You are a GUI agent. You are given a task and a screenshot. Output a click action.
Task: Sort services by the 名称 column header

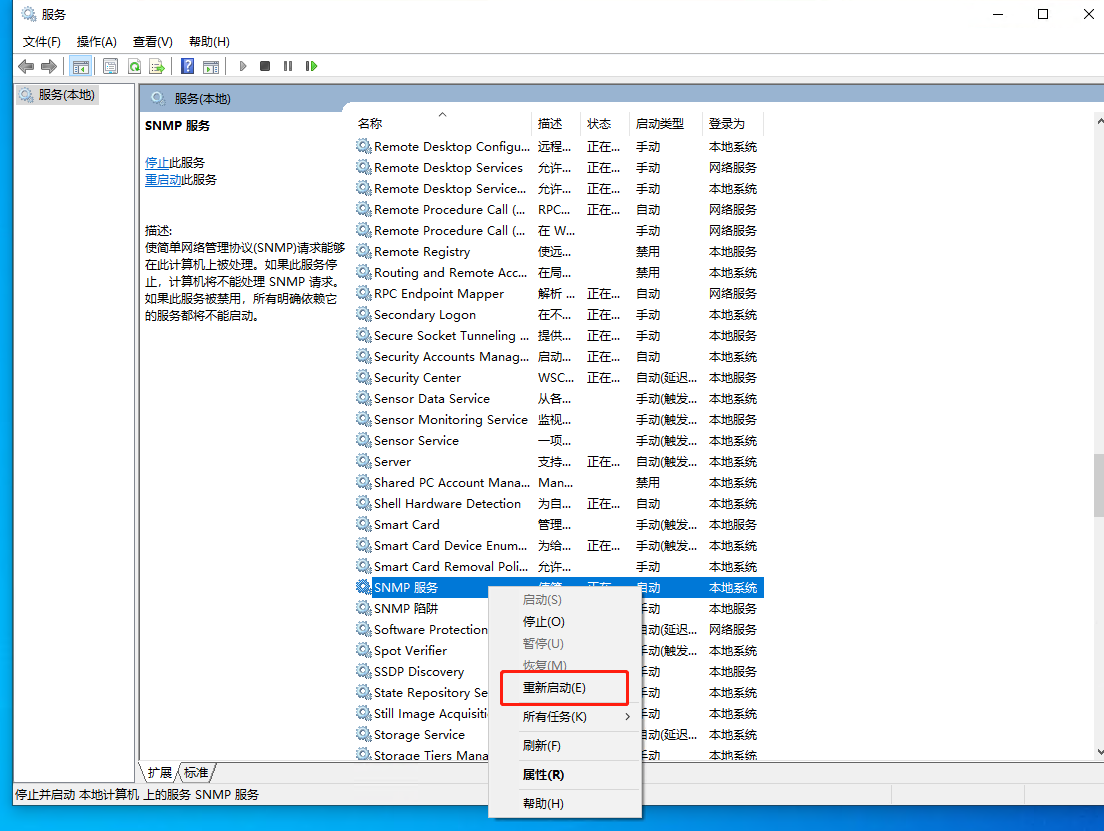click(370, 124)
